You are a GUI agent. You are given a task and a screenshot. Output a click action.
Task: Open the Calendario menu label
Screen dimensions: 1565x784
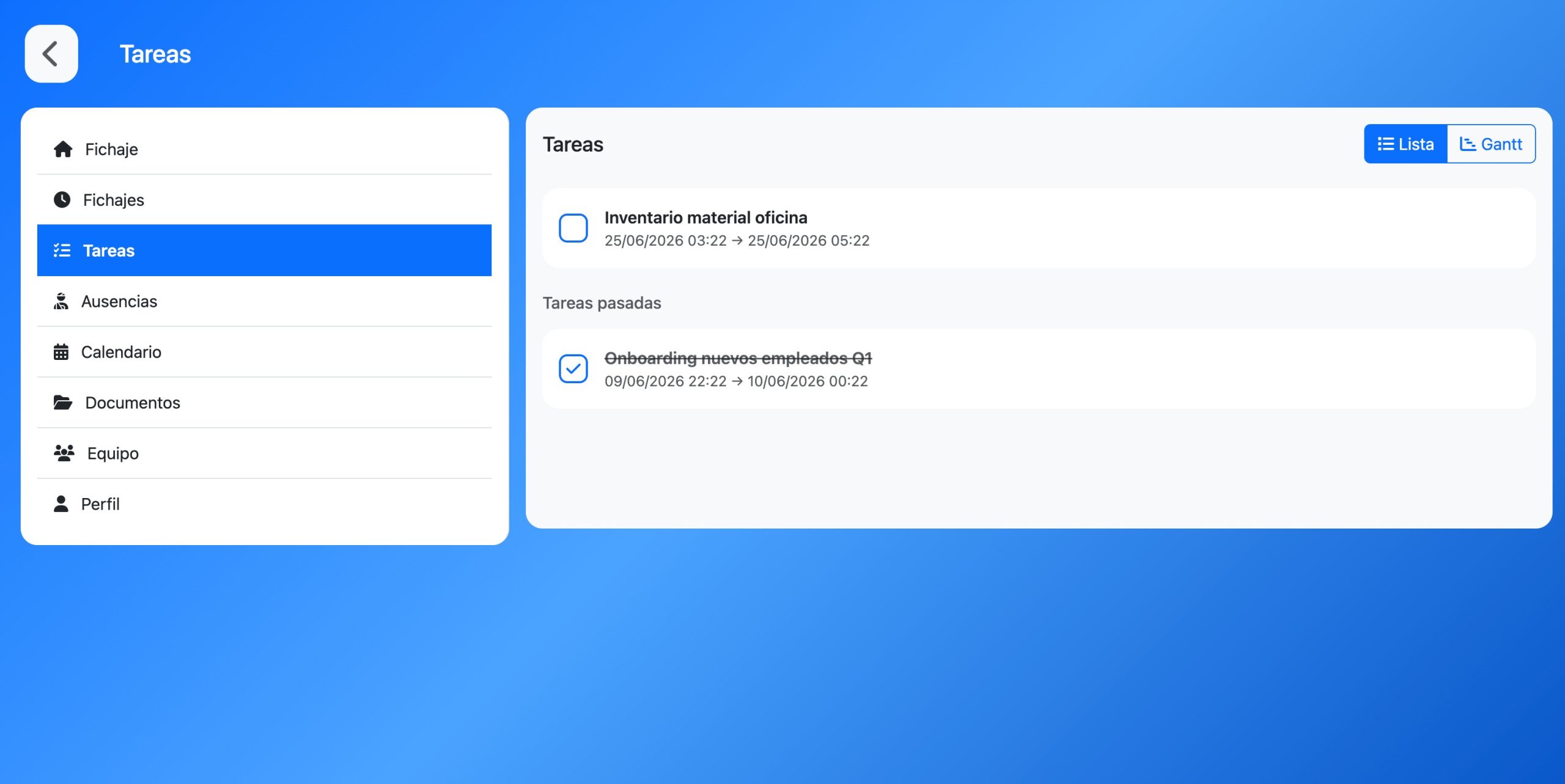121,352
